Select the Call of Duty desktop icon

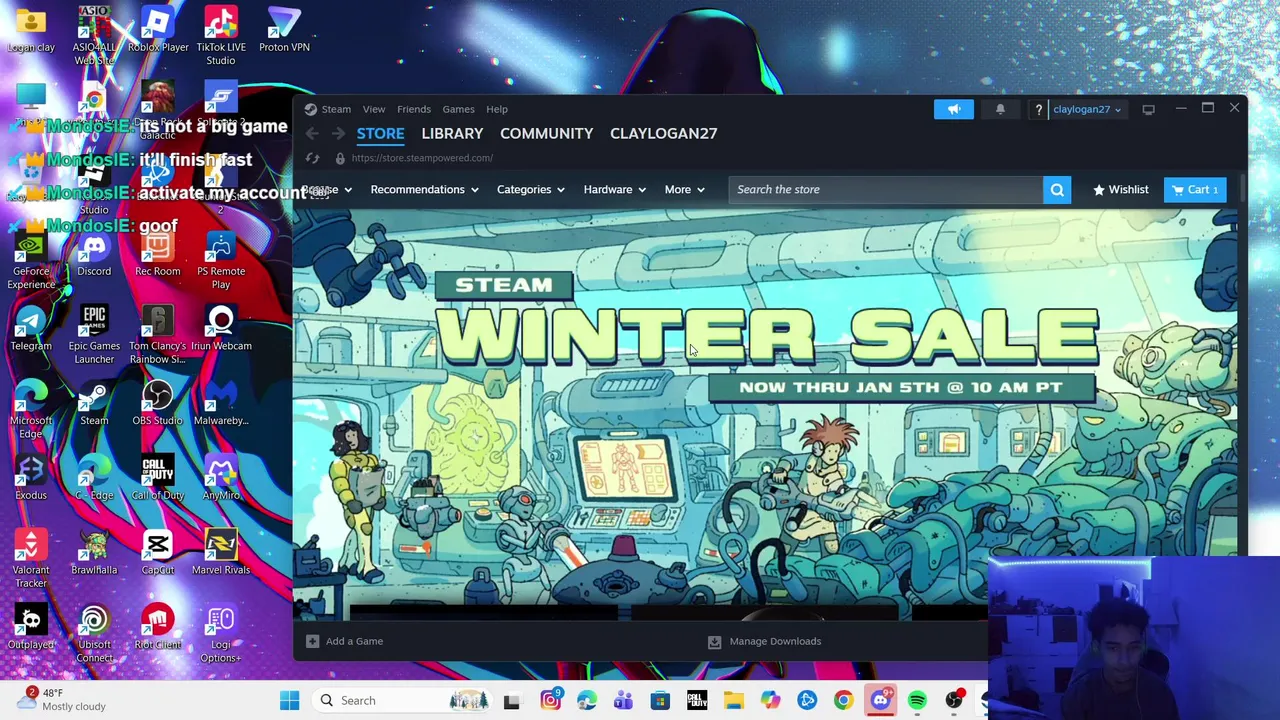(158, 478)
